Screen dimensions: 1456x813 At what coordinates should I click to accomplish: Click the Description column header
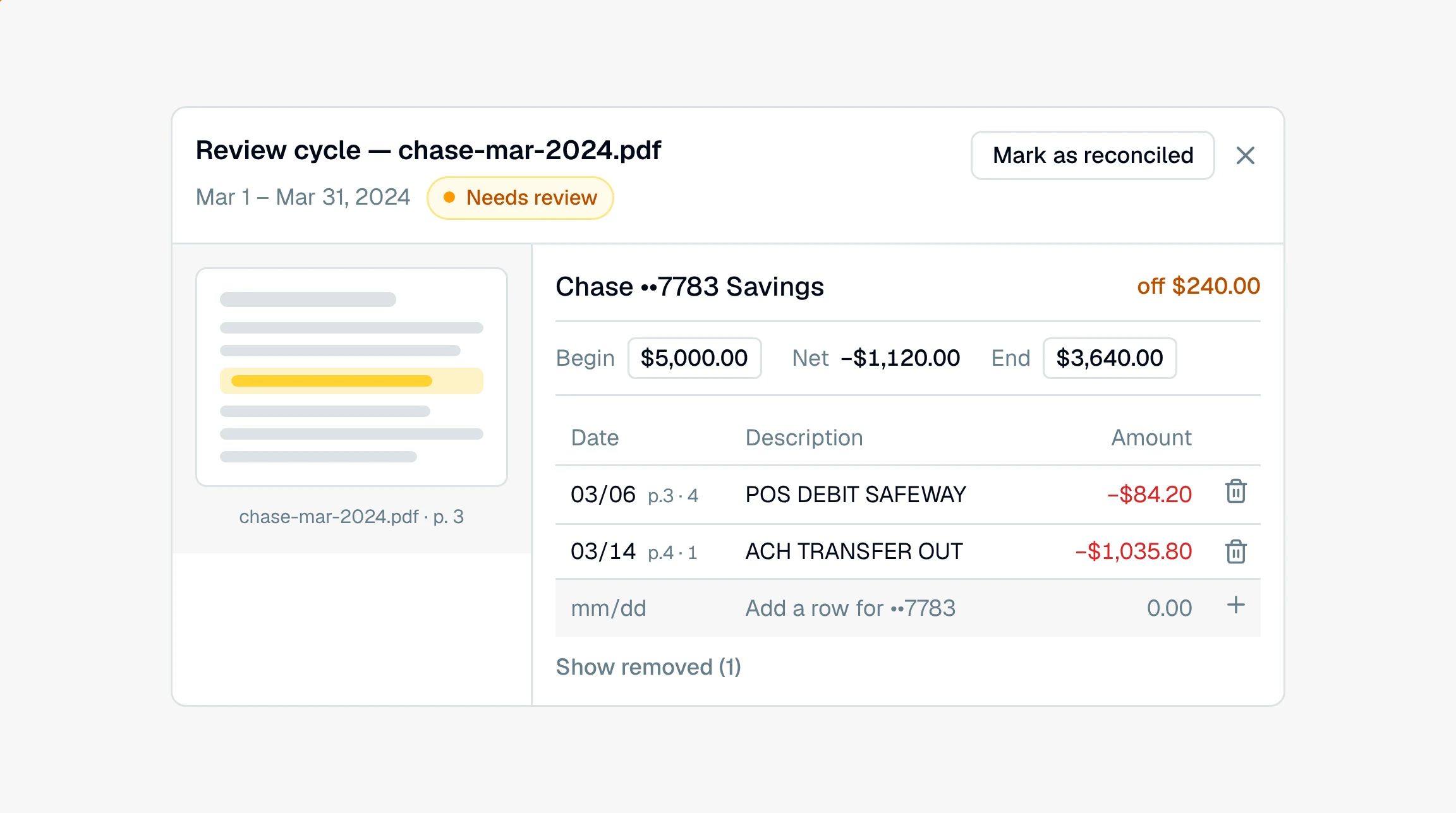[x=804, y=437]
